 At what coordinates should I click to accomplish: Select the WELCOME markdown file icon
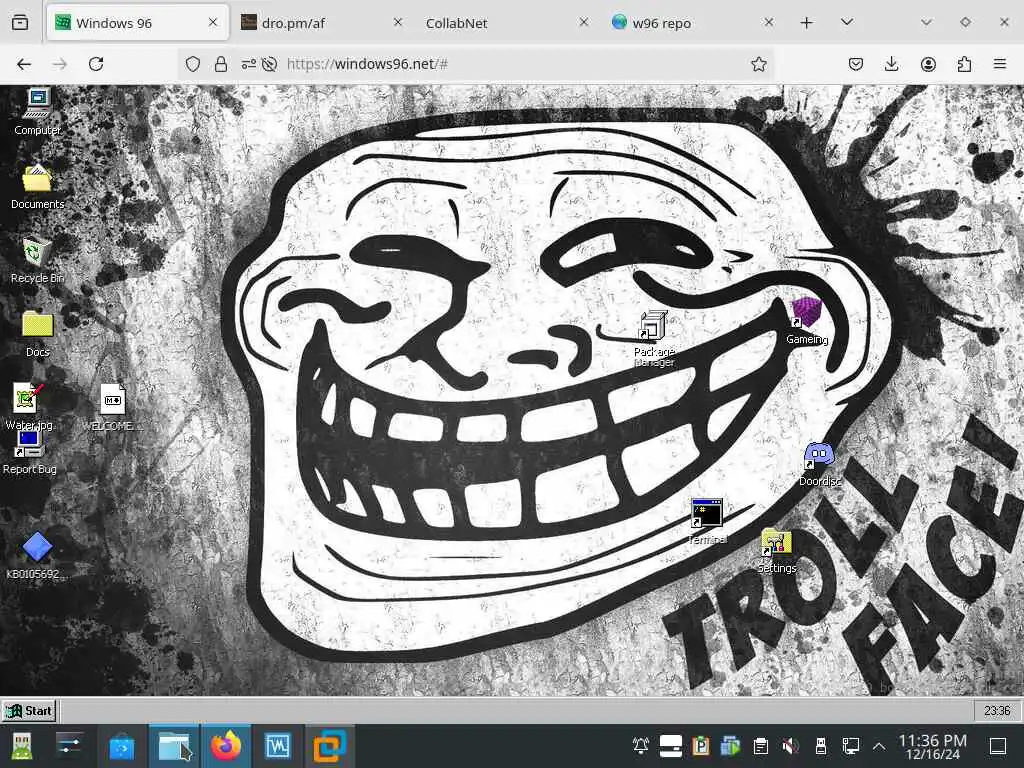coord(112,408)
